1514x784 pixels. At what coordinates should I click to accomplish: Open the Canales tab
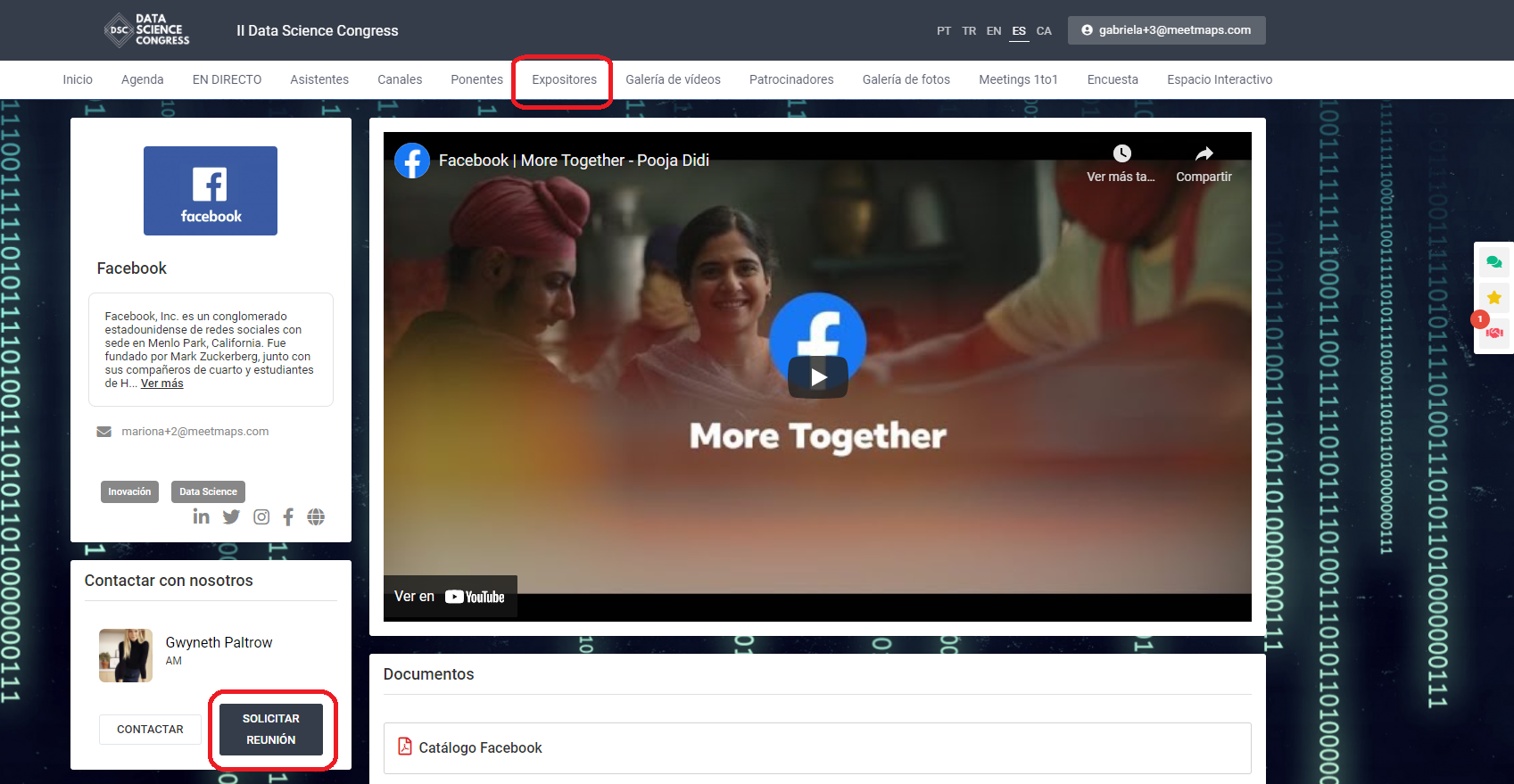tap(400, 79)
